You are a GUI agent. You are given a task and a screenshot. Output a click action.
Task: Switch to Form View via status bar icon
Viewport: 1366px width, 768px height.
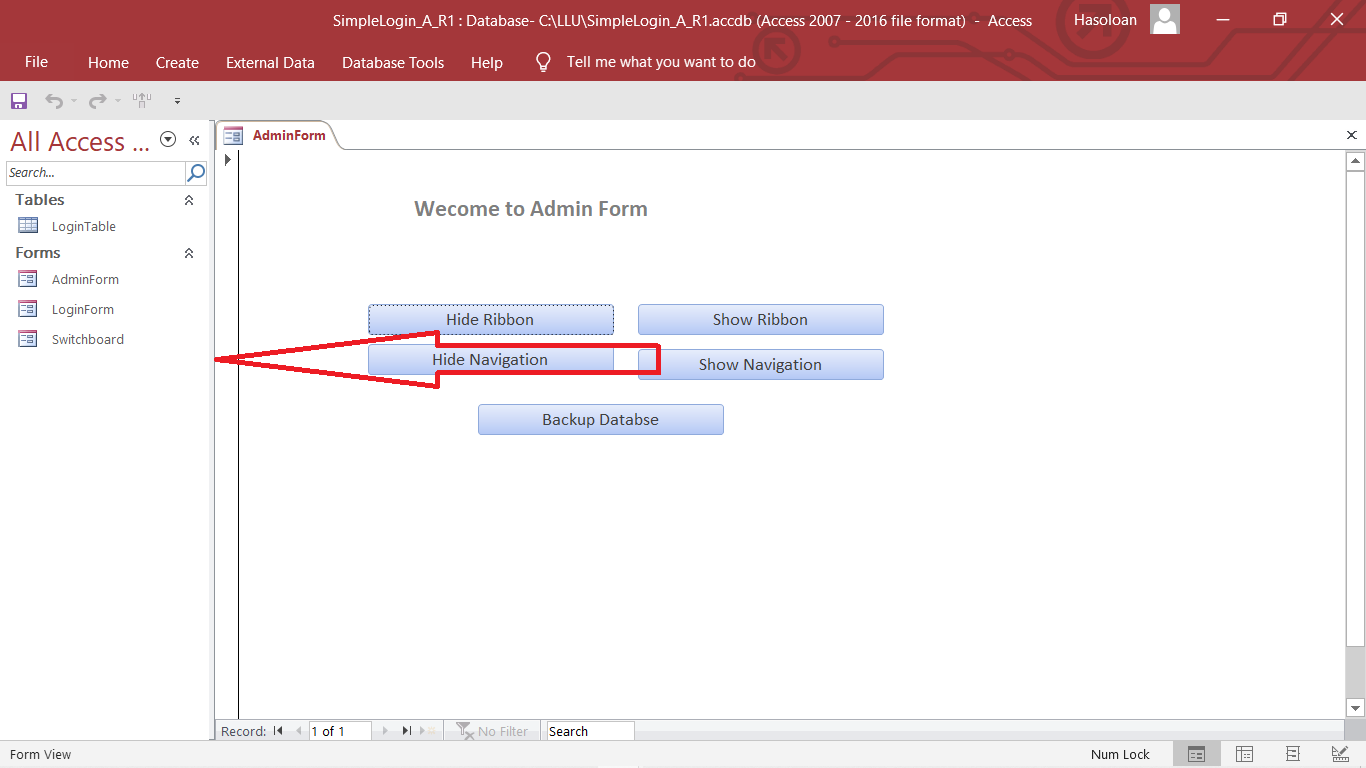[1196, 754]
